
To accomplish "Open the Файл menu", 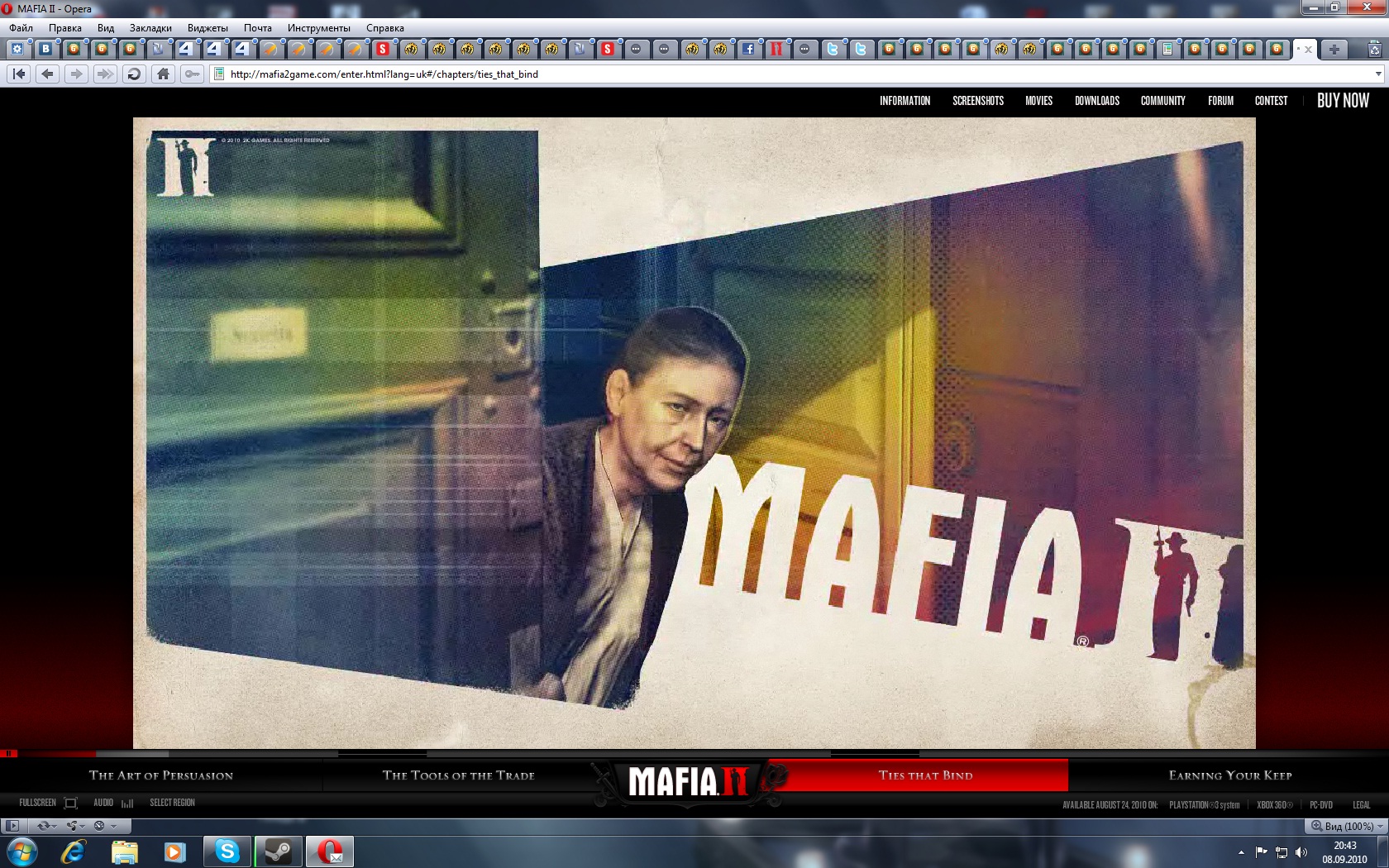I will [21, 28].
